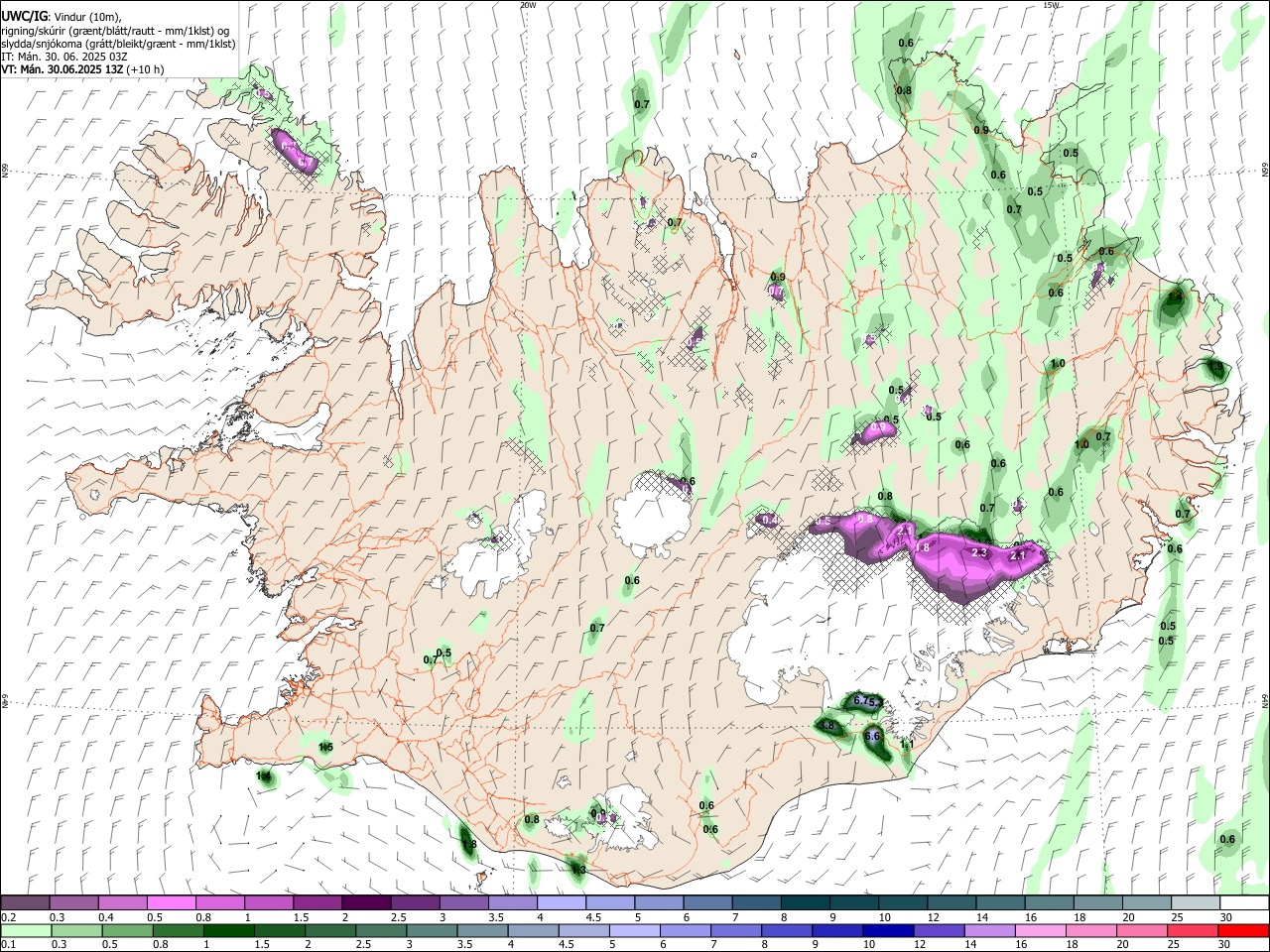
Task: Pick the violet 14 swatch in the bottom scale
Action: (987, 930)
